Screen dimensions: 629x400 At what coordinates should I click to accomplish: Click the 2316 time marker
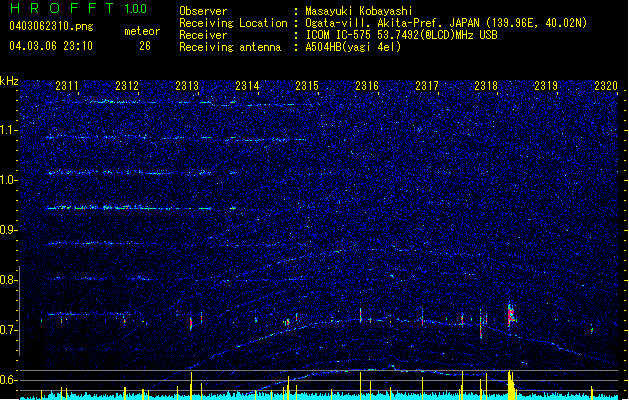pyautogui.click(x=367, y=86)
